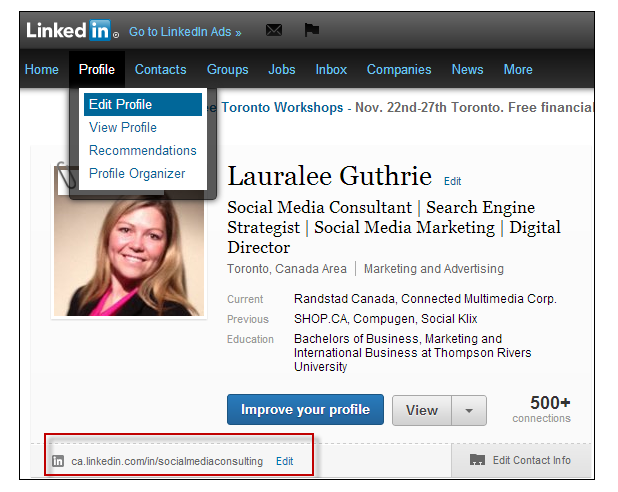Click the LinkedIn logo

pos(72,30)
